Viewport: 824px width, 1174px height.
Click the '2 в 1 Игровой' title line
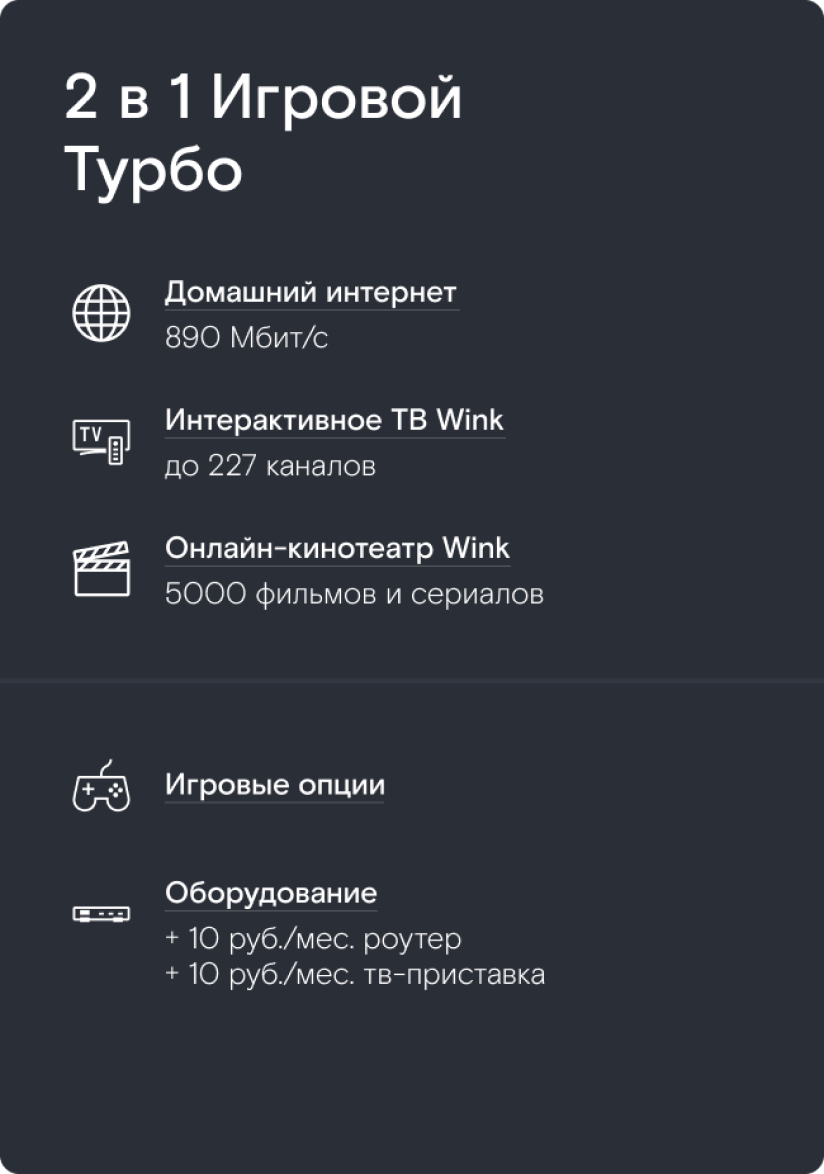point(264,100)
